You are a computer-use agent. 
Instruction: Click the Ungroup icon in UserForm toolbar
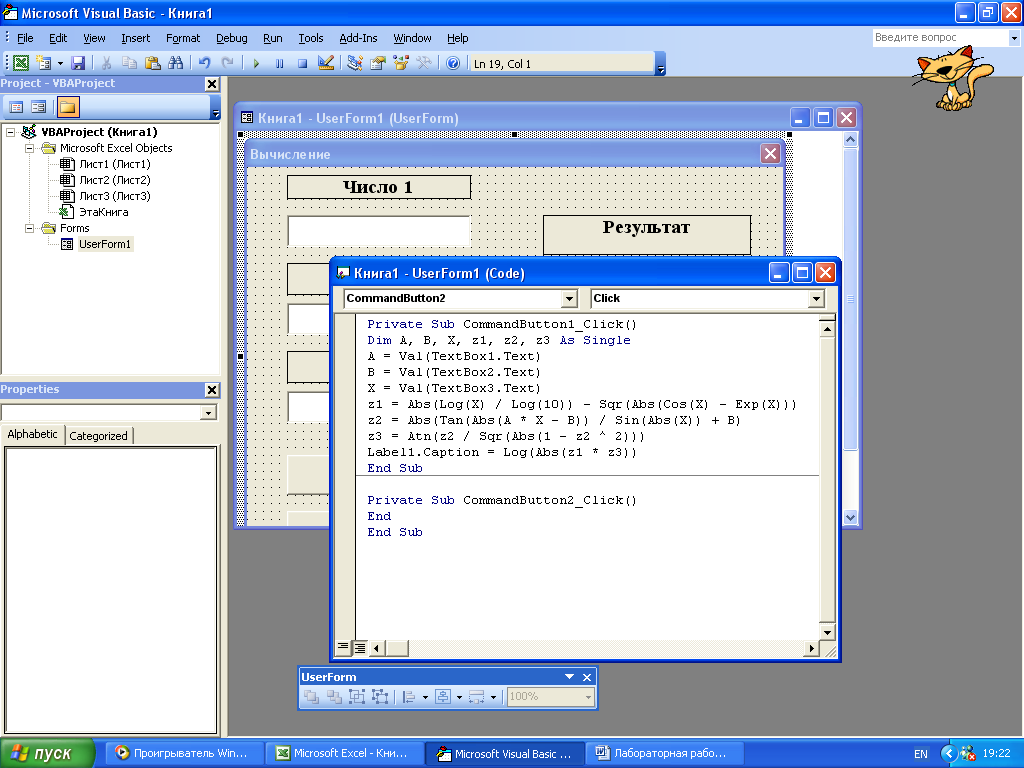point(379,697)
